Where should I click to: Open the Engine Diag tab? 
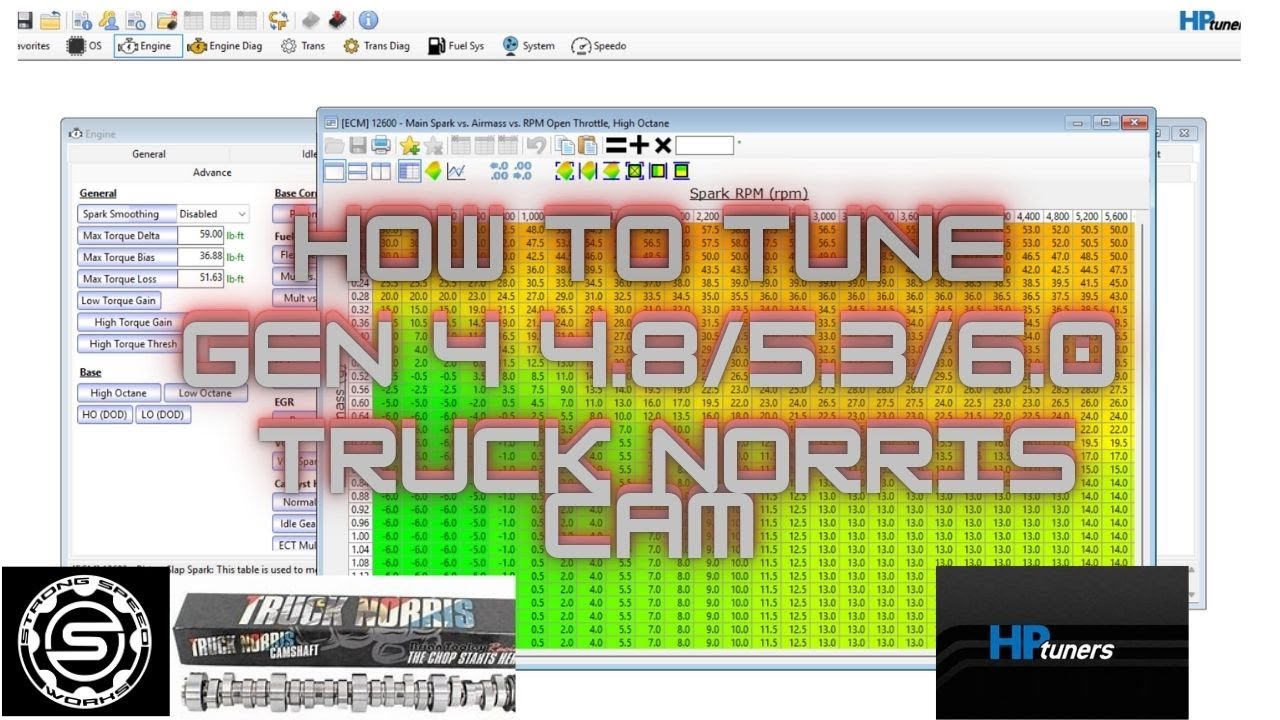pos(225,46)
